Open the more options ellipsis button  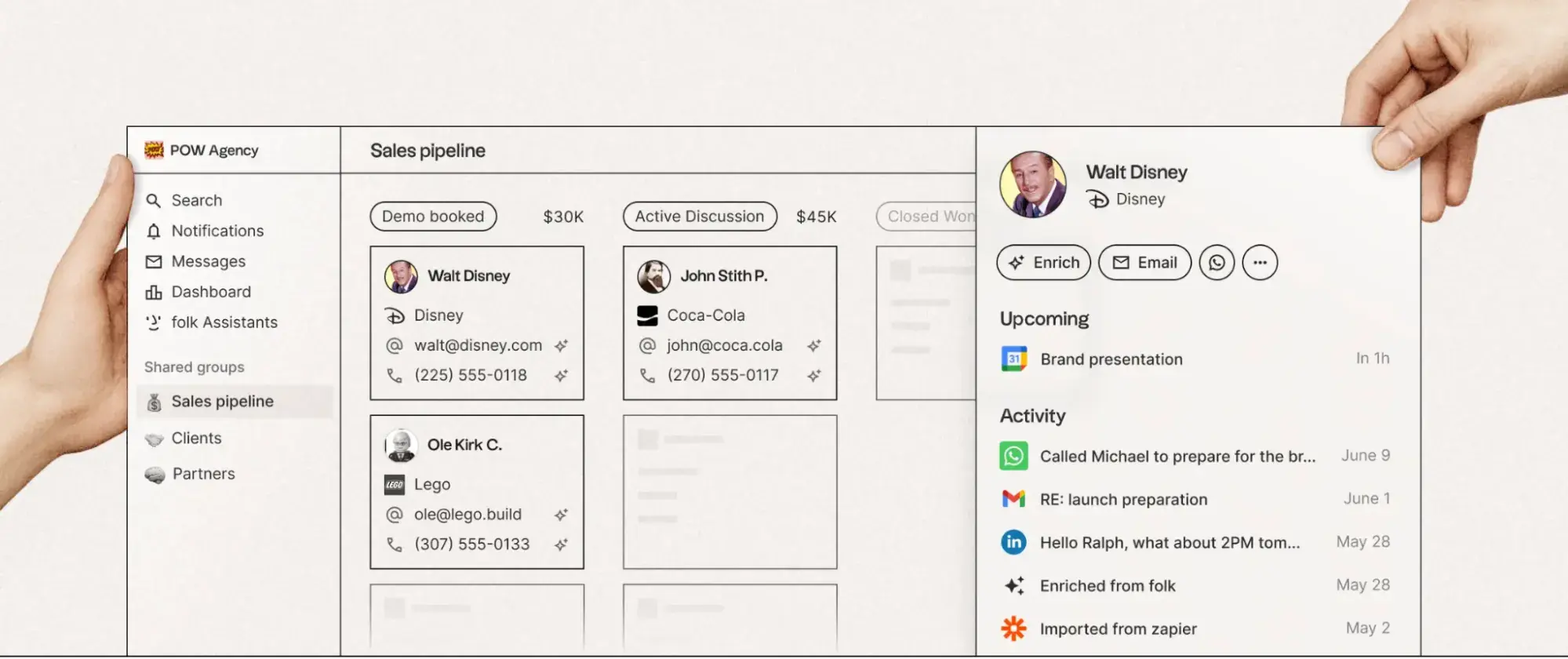point(1260,263)
